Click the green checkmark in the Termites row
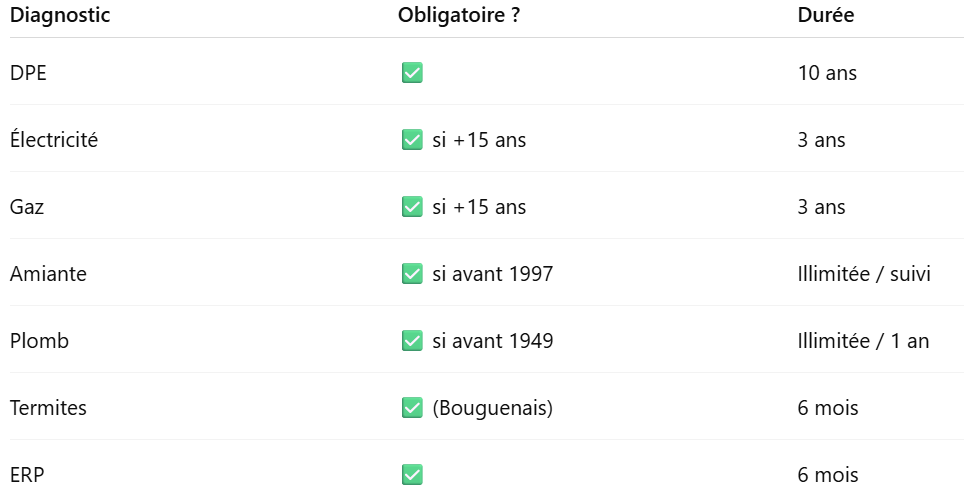The height and width of the screenshot is (504, 964). click(411, 408)
